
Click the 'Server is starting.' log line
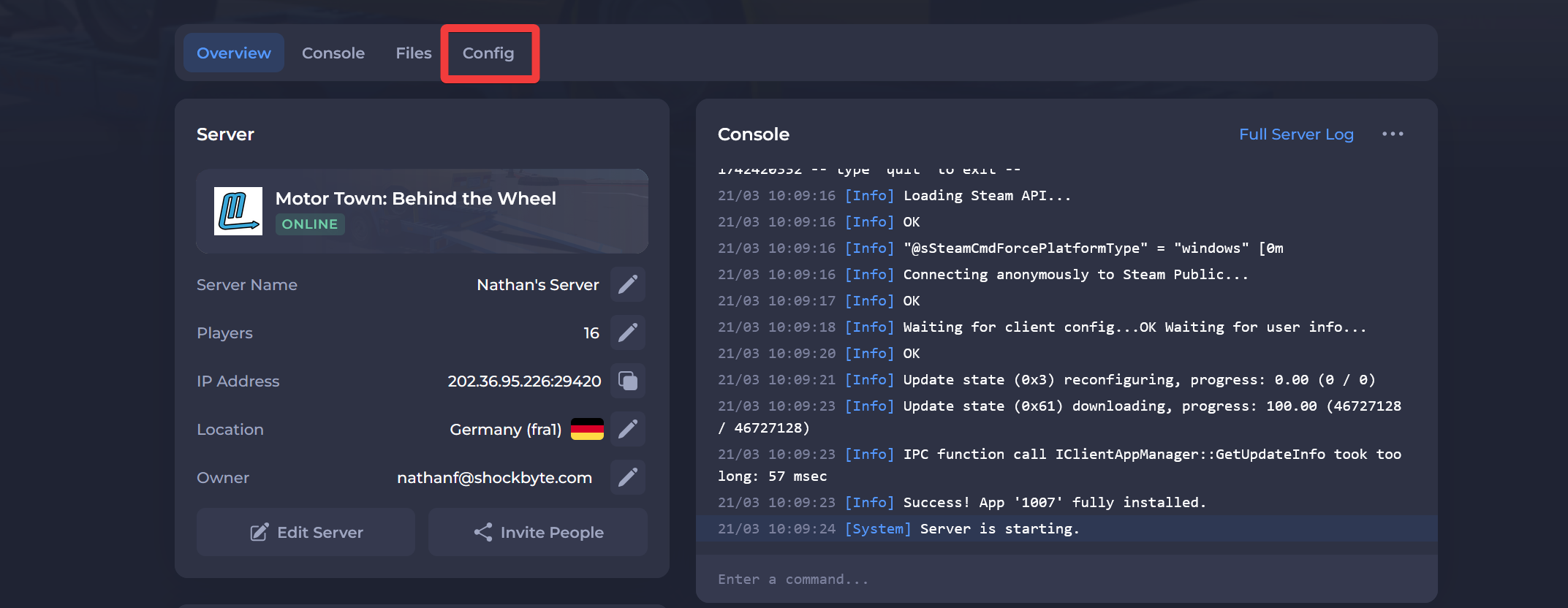pos(1067,528)
